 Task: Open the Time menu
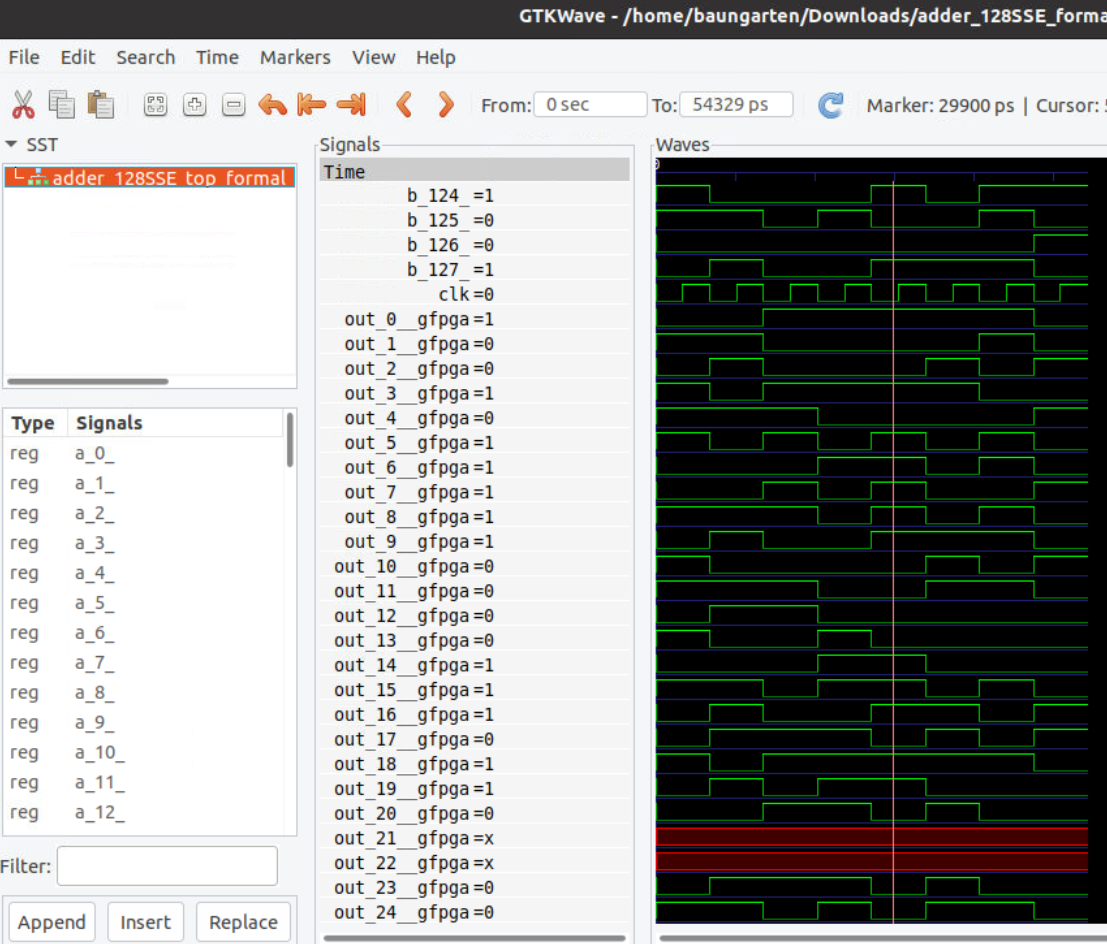coord(217,57)
